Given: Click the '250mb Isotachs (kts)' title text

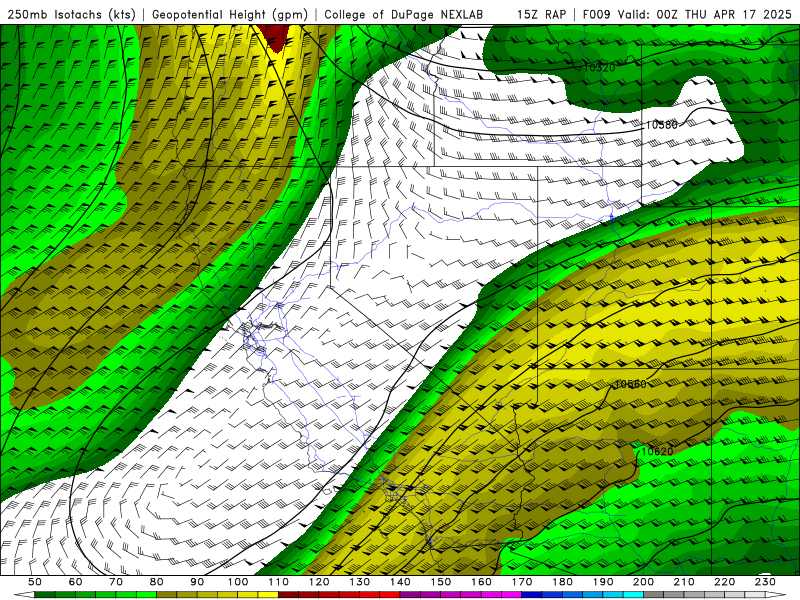Looking at the screenshot, I should [72, 14].
